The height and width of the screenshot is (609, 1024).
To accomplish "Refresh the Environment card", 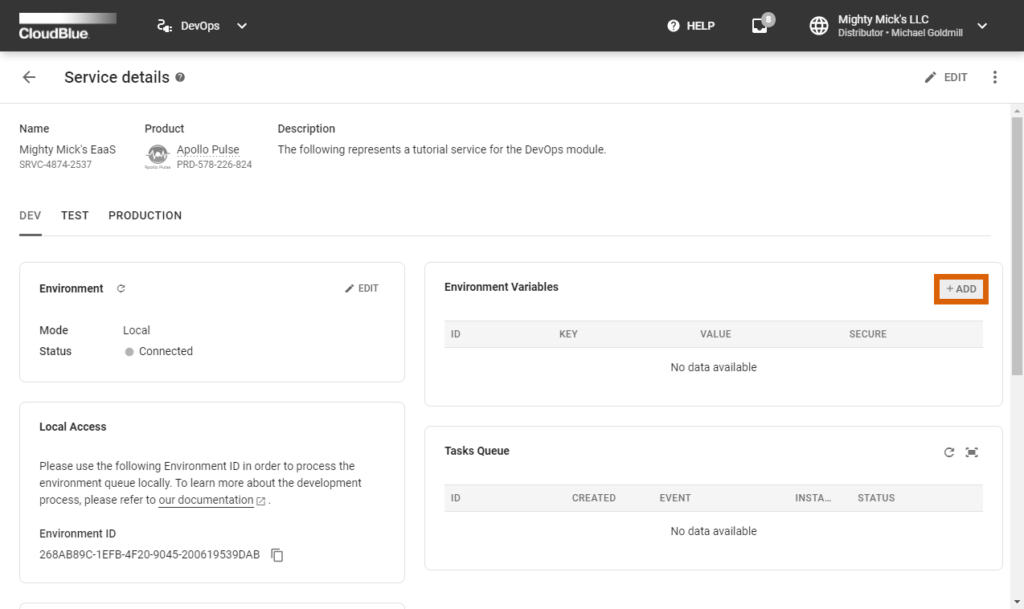I will [121, 289].
